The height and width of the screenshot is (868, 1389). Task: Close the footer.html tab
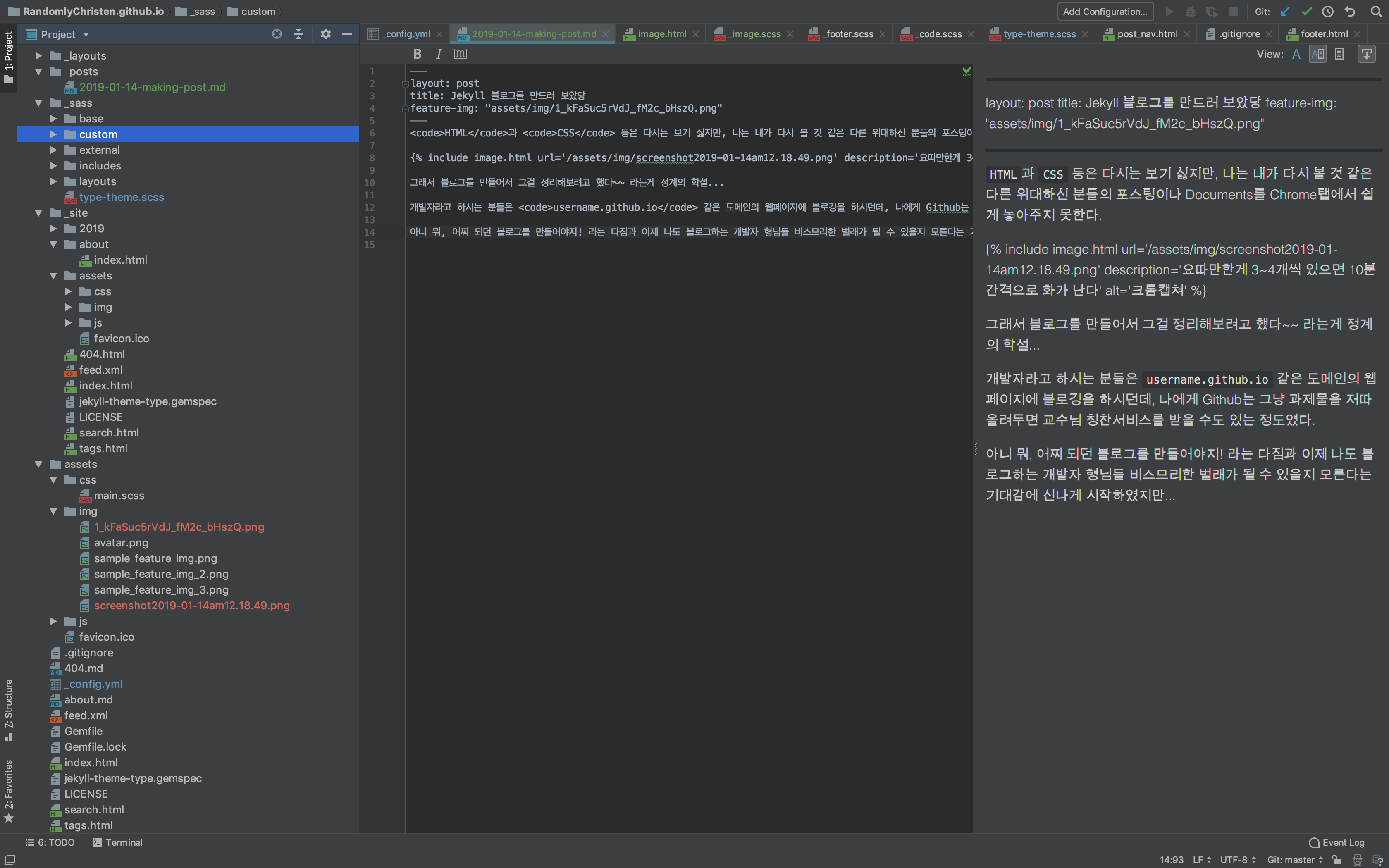pos(1357,34)
